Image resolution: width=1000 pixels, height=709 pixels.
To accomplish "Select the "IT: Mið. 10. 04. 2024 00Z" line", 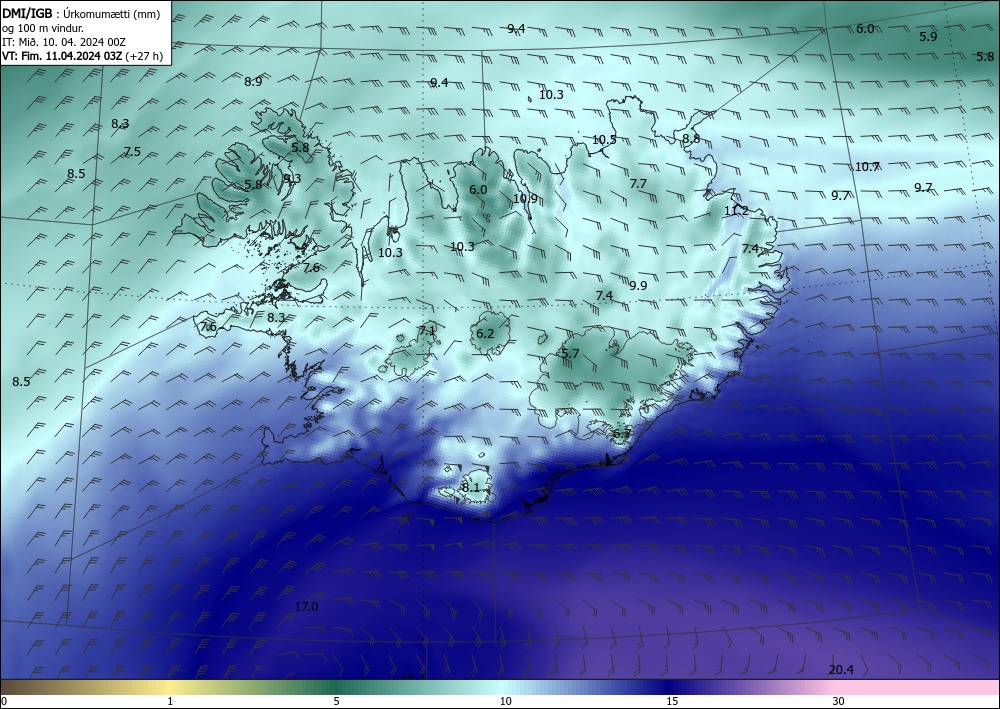I will click(64, 42).
